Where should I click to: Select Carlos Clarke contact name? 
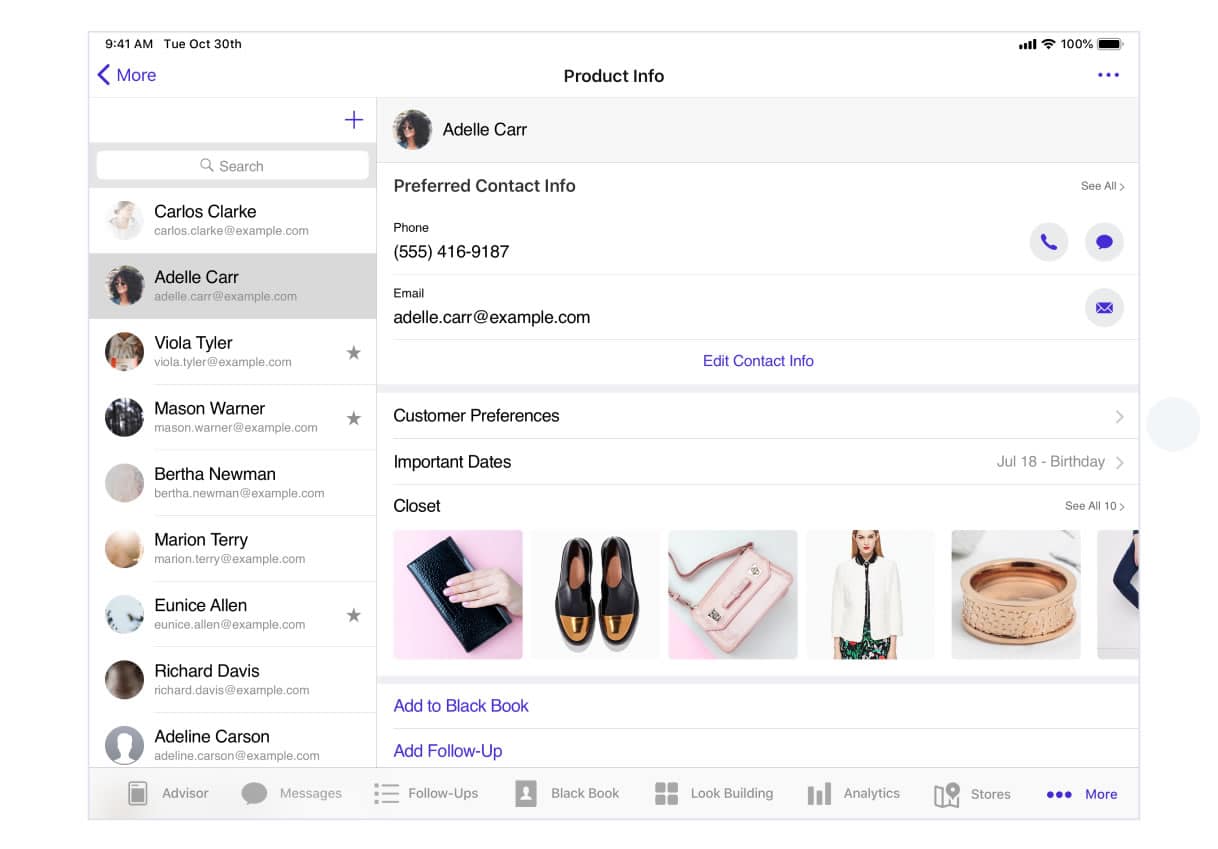tap(205, 212)
